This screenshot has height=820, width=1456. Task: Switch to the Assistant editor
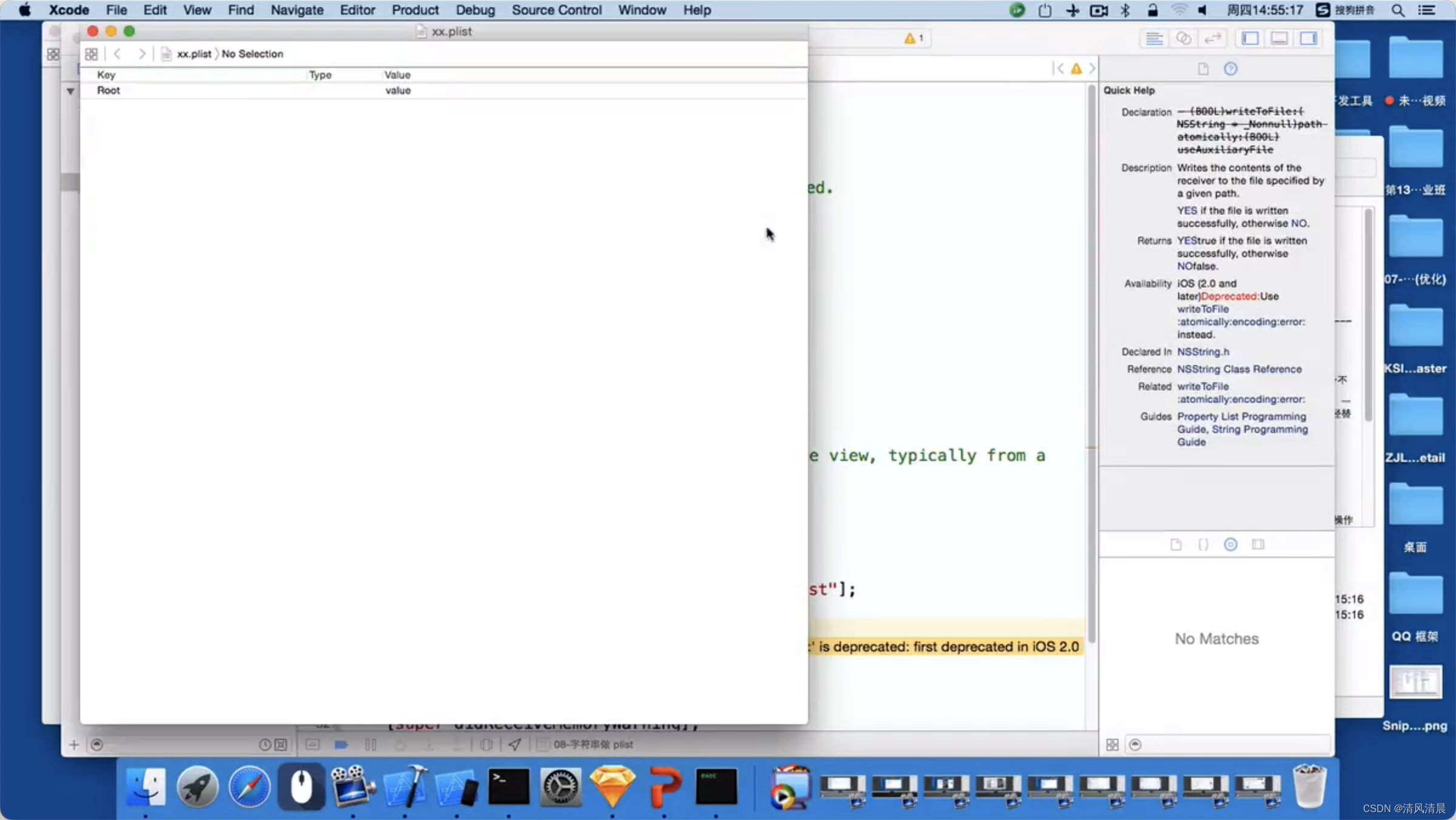[1184, 38]
